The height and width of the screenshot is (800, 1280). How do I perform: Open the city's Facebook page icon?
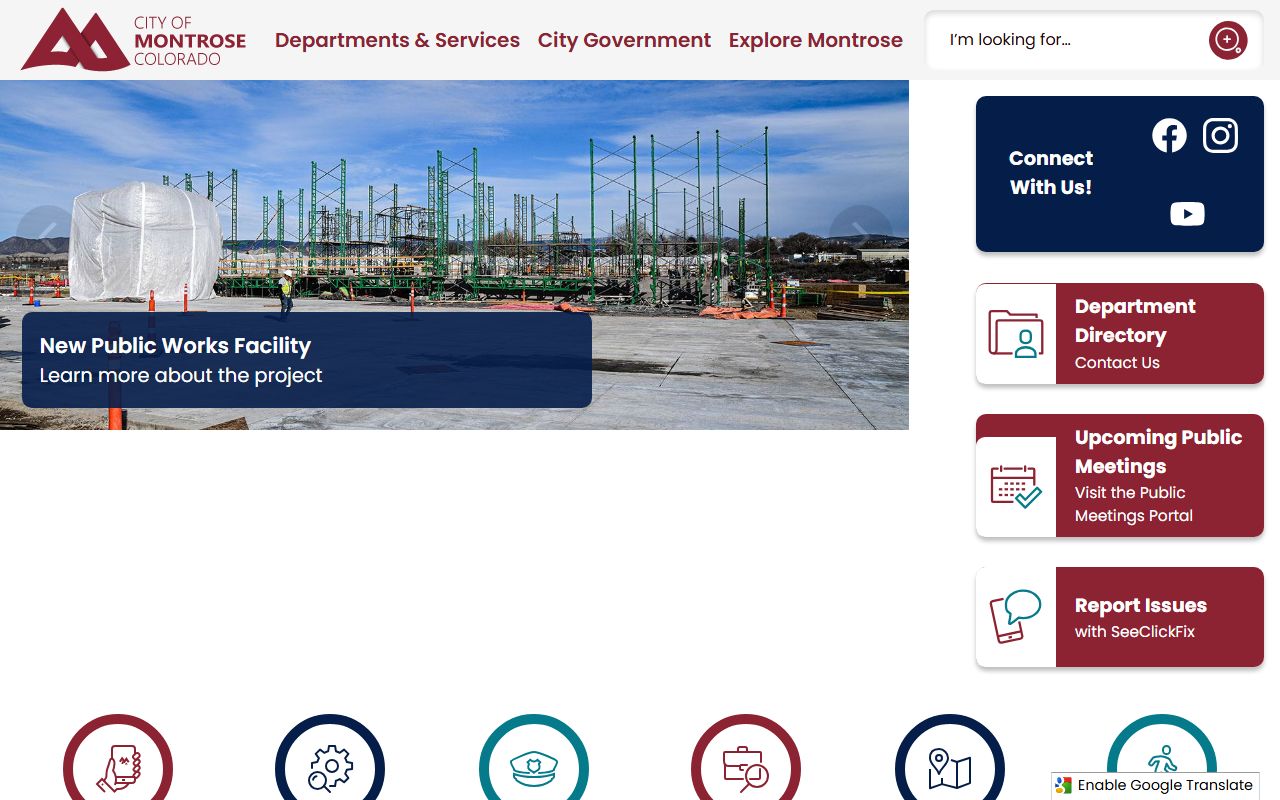tap(1169, 135)
